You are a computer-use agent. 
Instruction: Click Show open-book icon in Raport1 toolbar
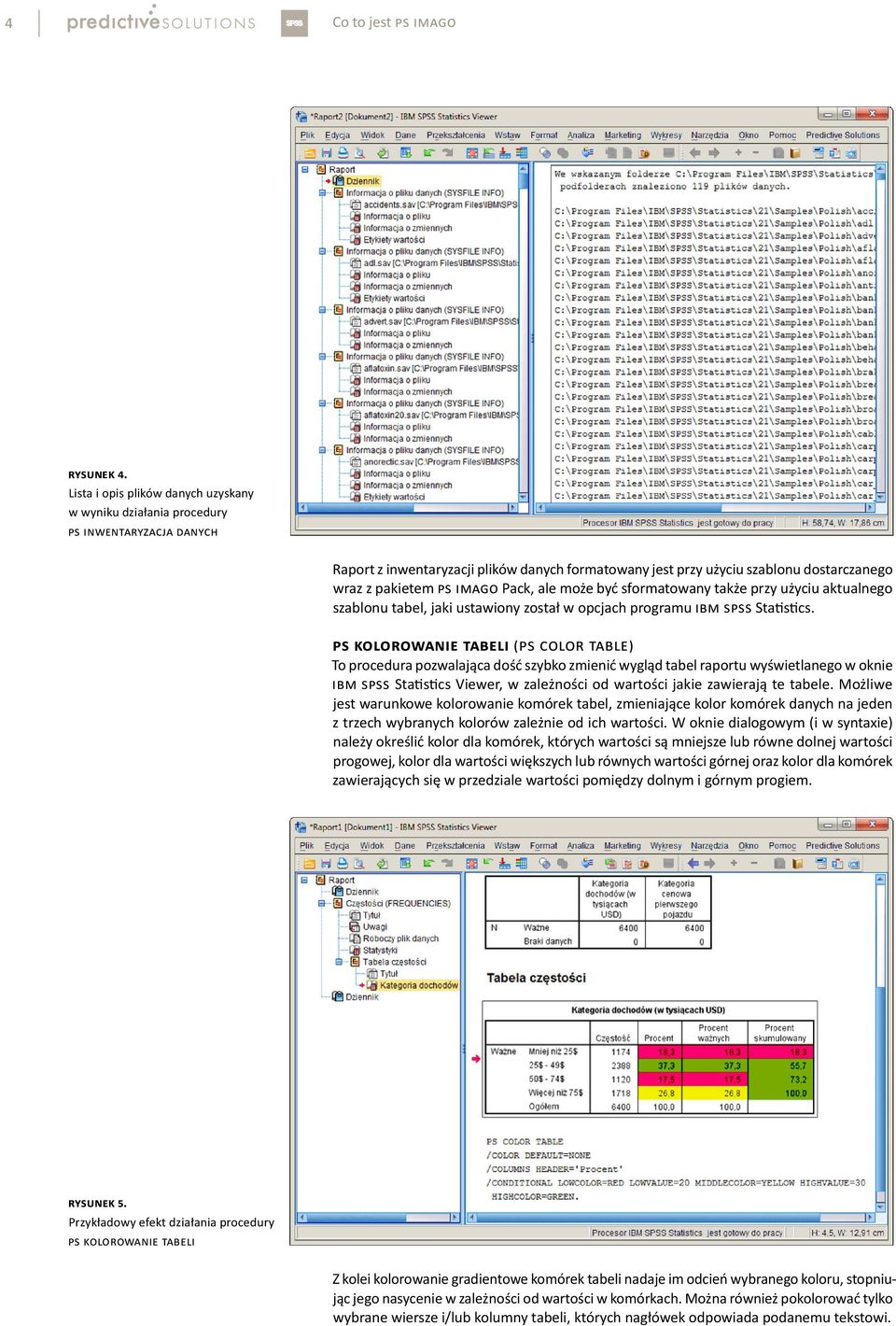777,863
